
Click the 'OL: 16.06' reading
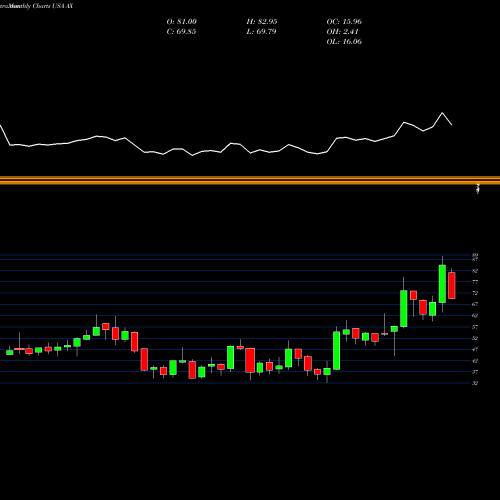pyautogui.click(x=344, y=42)
